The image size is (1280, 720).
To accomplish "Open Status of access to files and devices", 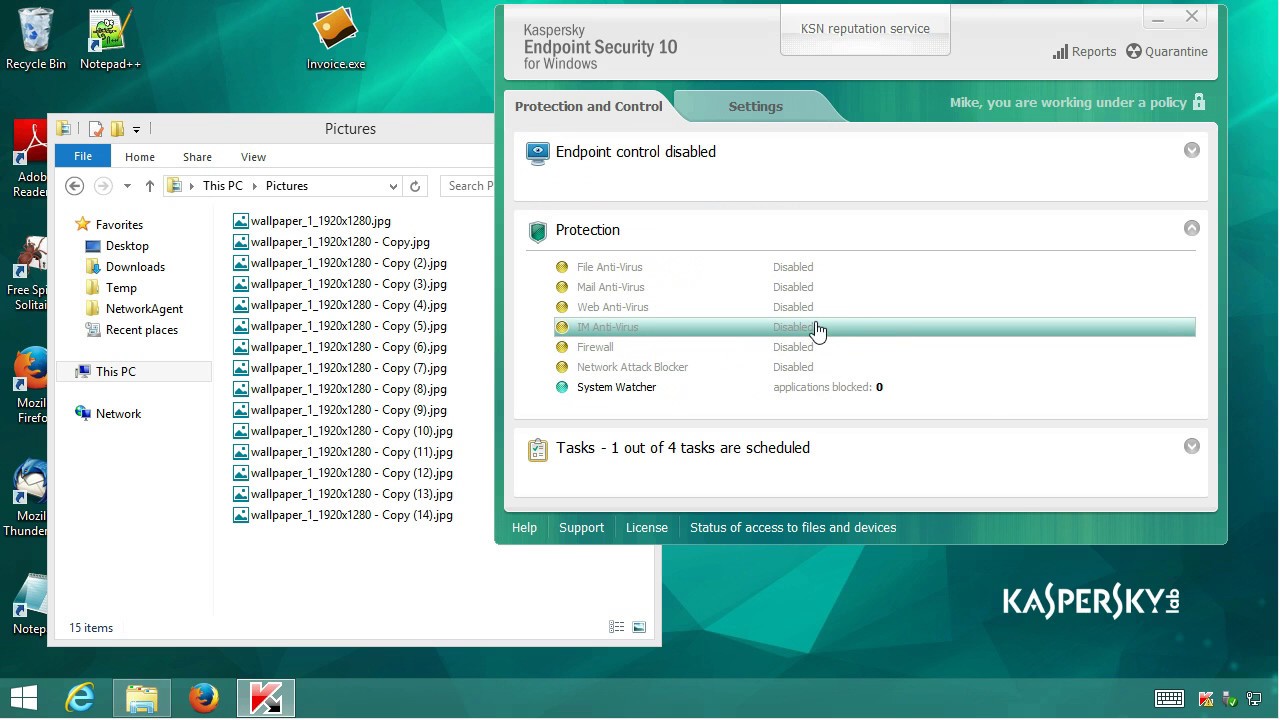I will [793, 527].
